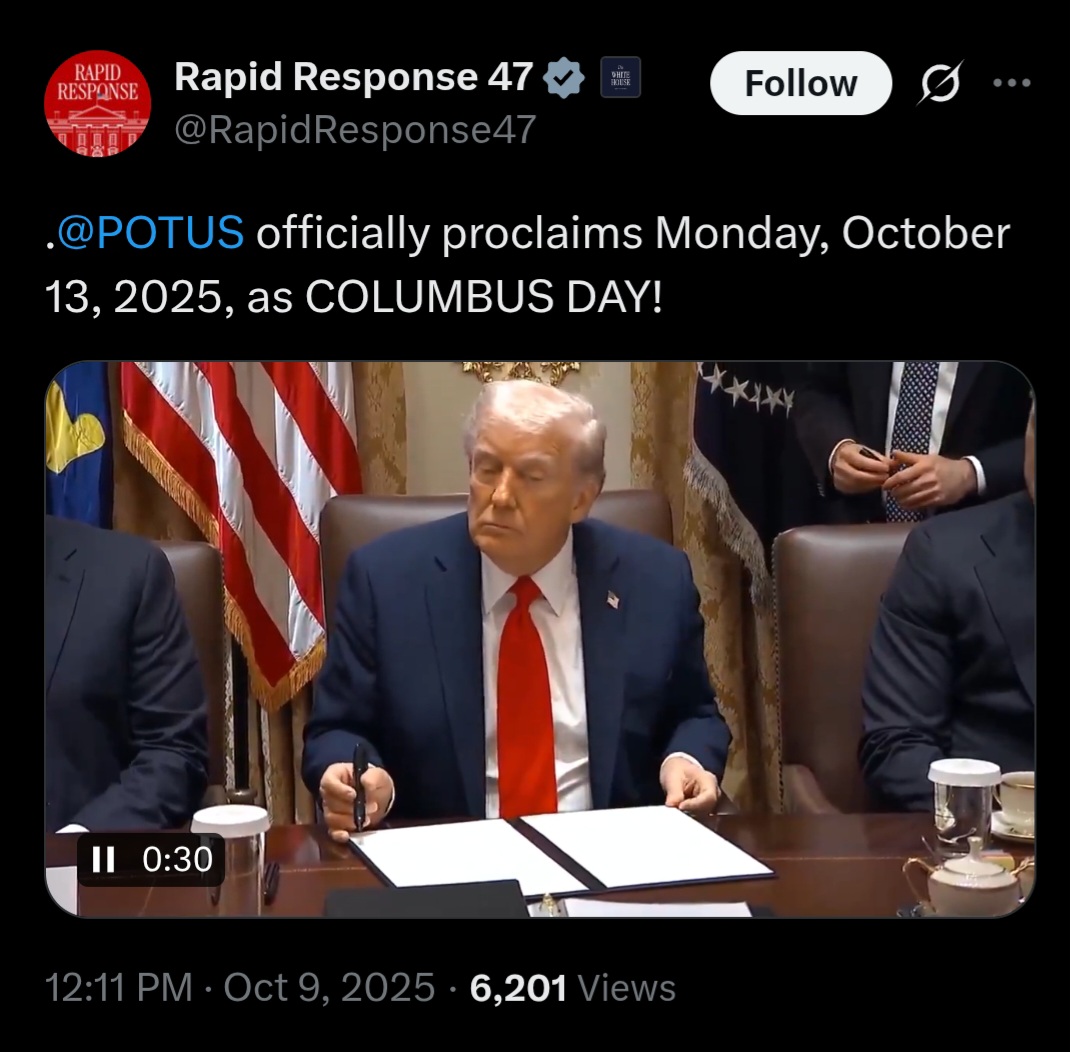Click the red necktie in the video
Image resolution: width=1070 pixels, height=1052 pixels.
pyautogui.click(x=525, y=696)
